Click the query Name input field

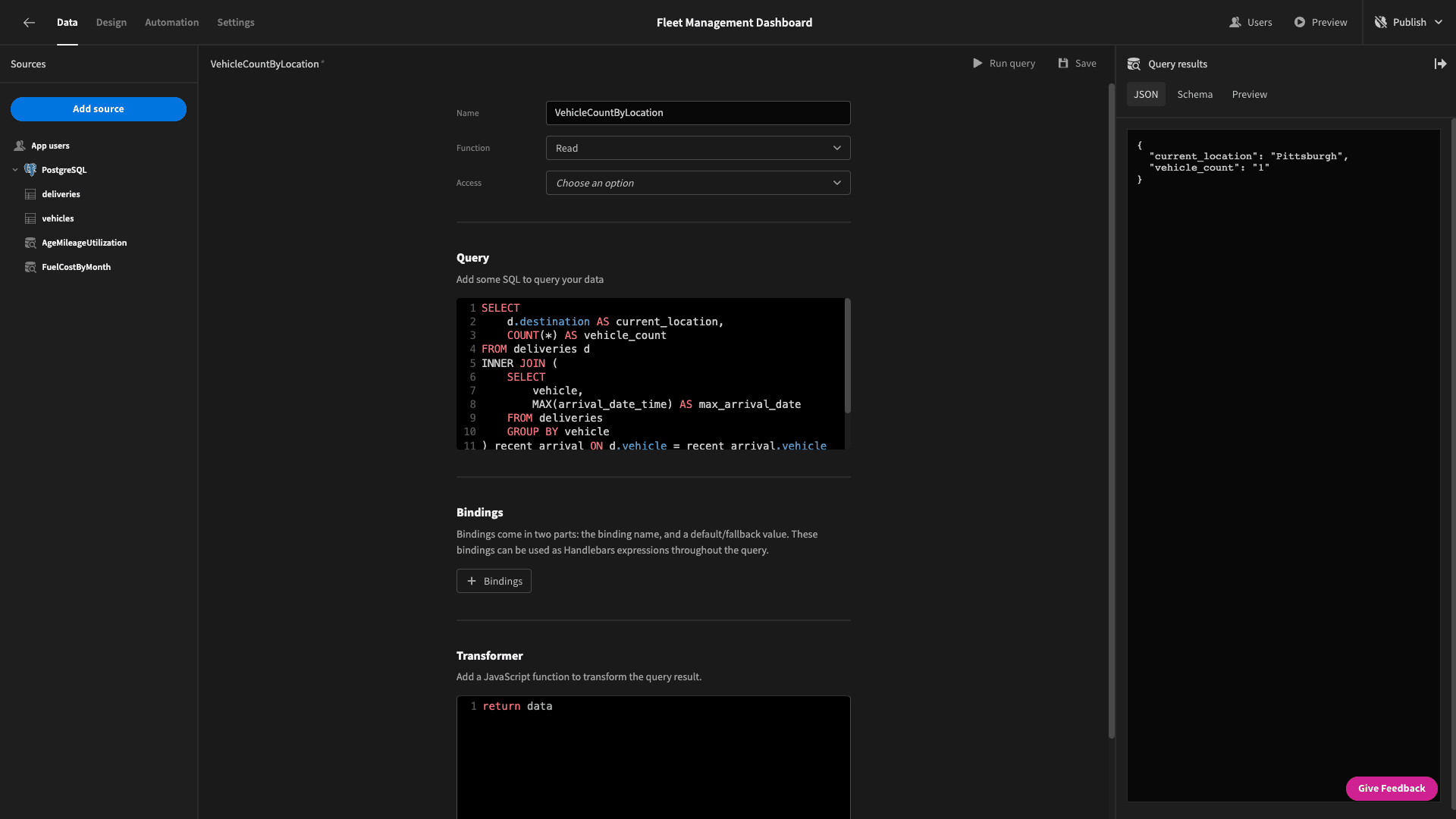(698, 113)
